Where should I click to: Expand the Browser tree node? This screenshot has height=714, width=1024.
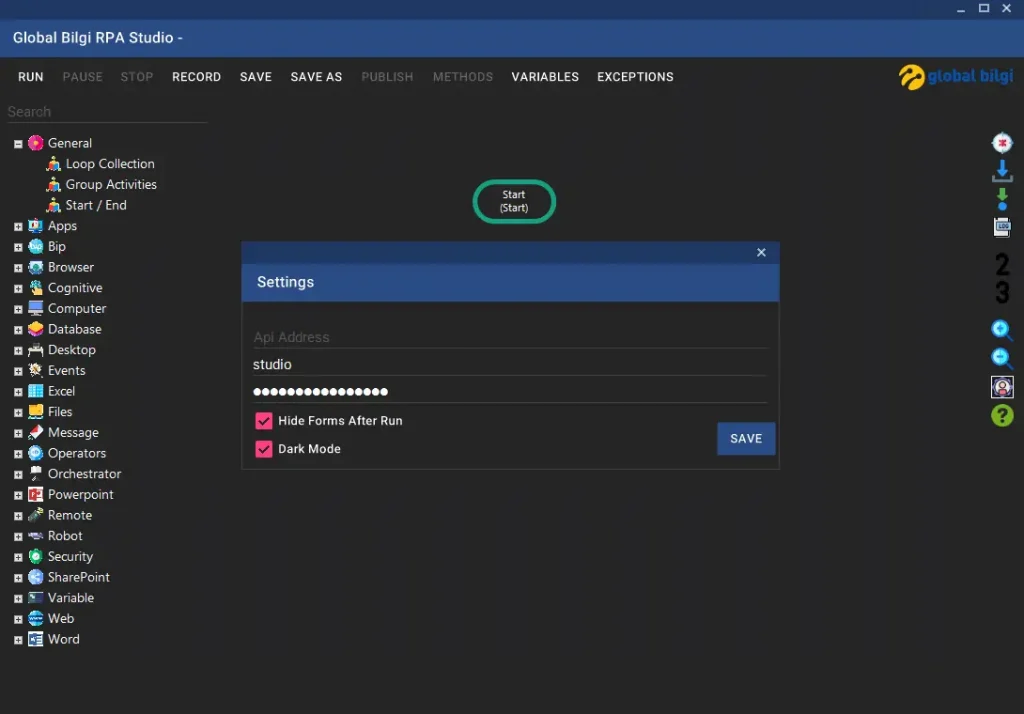pos(18,268)
